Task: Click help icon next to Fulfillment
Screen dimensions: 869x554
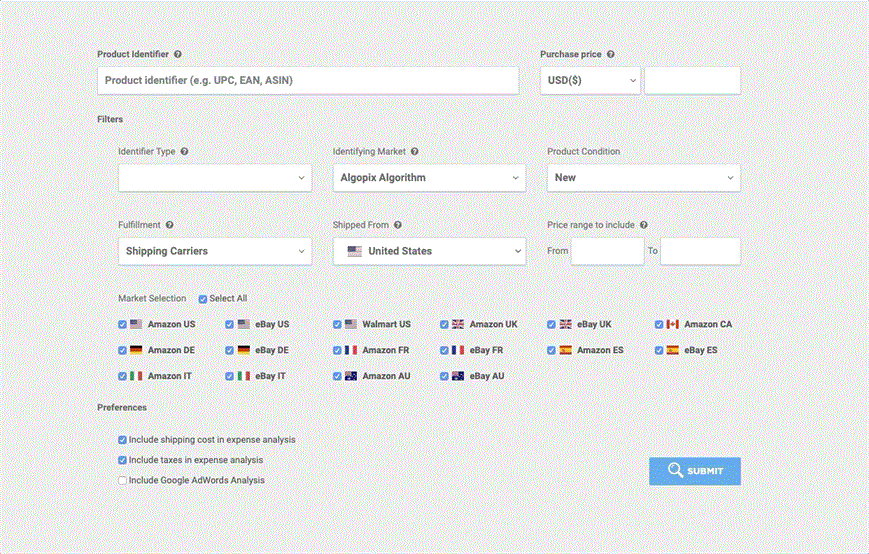Action: pos(170,225)
